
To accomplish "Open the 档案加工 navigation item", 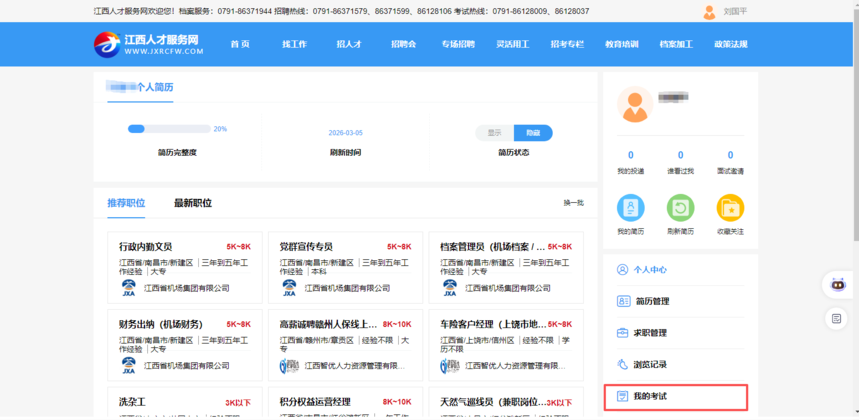I will 677,44.
